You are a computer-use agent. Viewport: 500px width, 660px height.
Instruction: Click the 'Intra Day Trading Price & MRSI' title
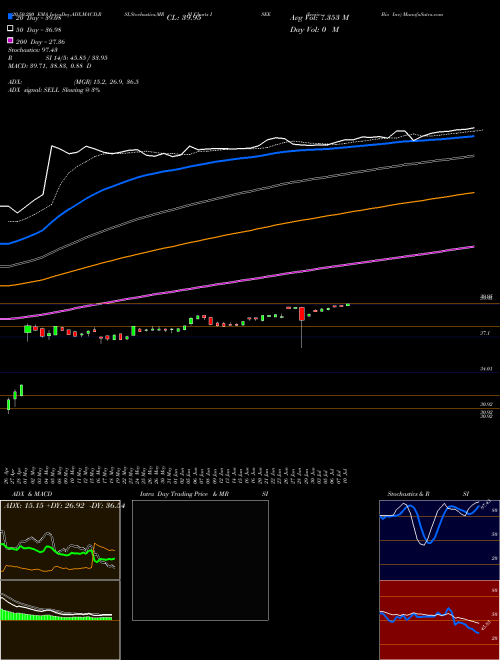click(x=204, y=494)
